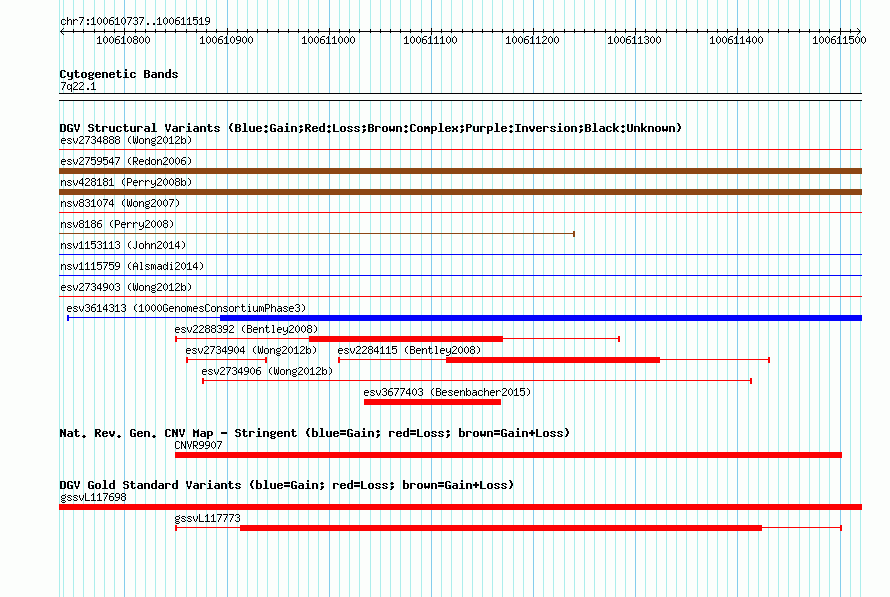Select variant nsv1115759 (Alsmadi2014) label
The height and width of the screenshot is (597, 890).
point(132,266)
